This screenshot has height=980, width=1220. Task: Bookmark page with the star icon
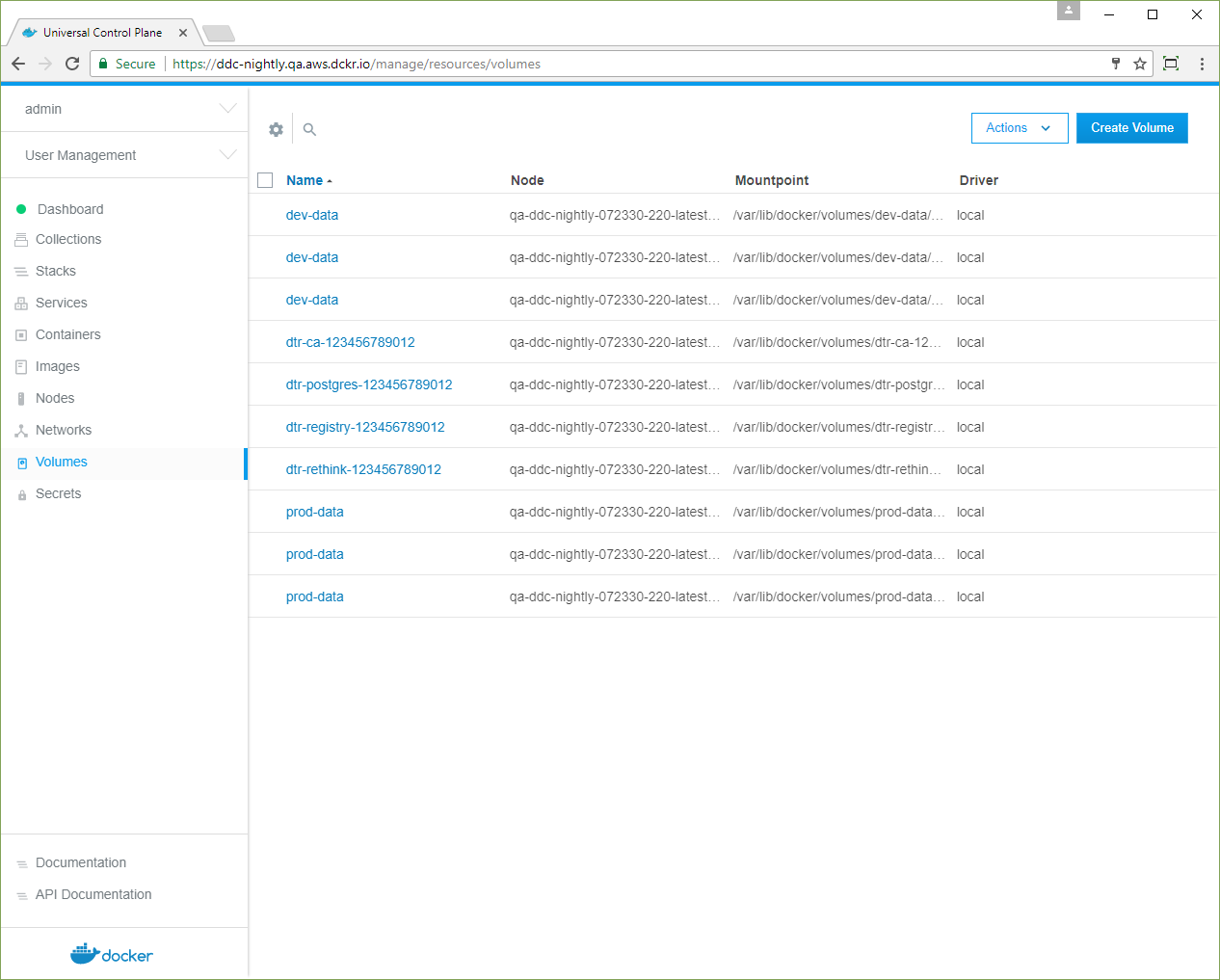(1140, 64)
